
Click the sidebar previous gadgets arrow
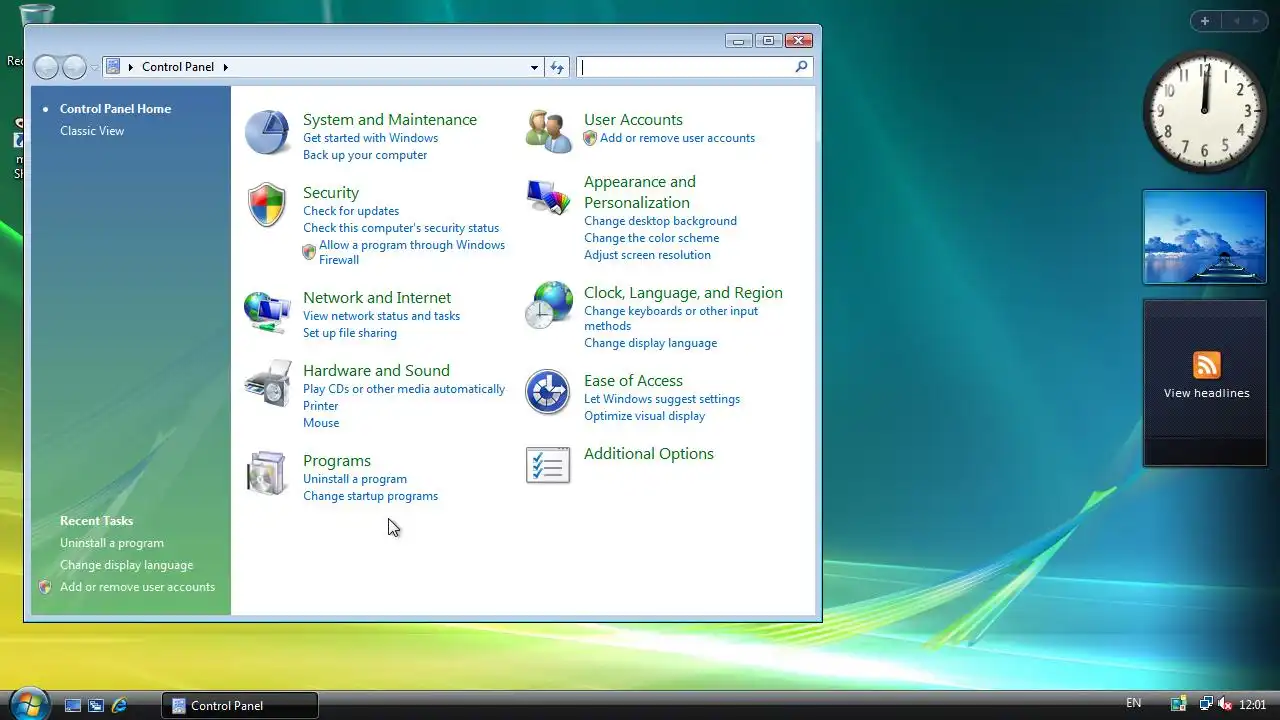[x=1235, y=21]
